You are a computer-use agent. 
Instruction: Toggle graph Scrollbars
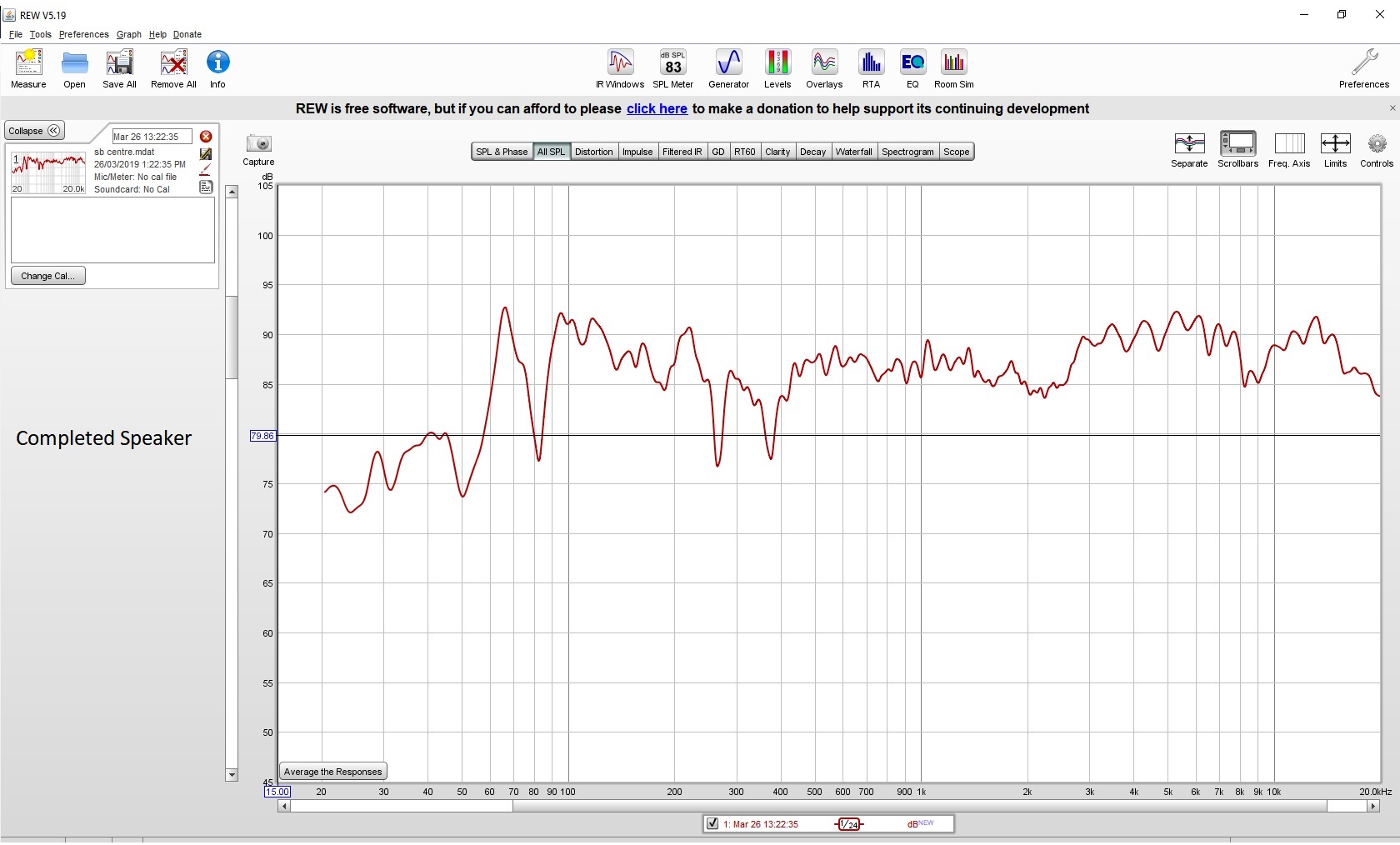point(1237,150)
